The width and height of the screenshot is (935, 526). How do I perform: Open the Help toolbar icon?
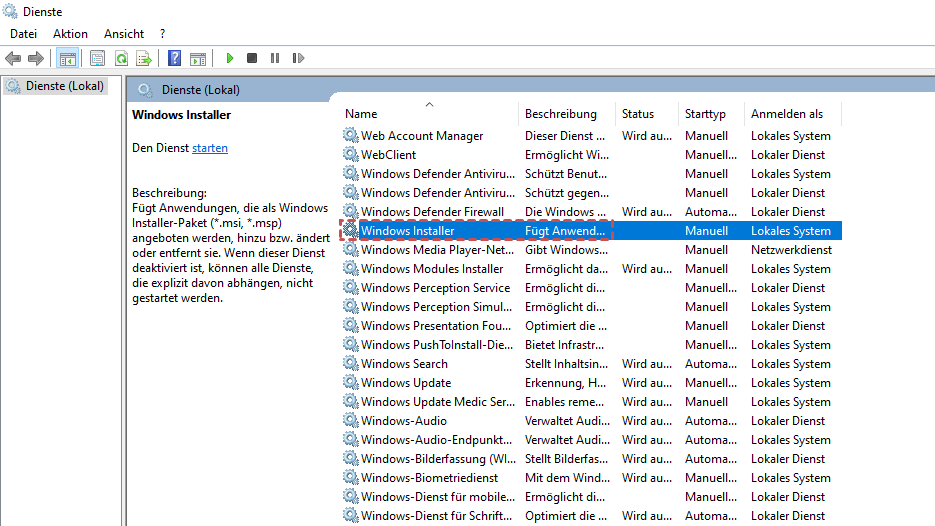174,58
